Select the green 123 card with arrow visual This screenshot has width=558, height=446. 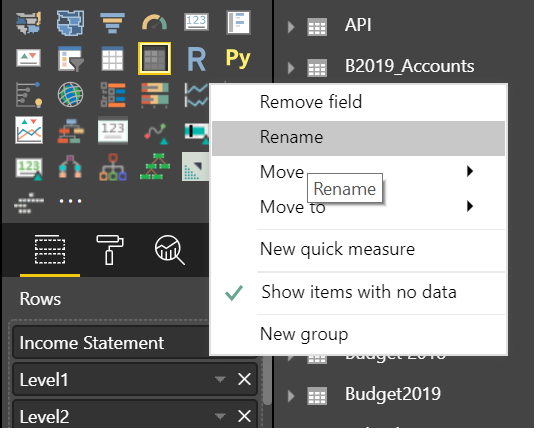click(29, 168)
